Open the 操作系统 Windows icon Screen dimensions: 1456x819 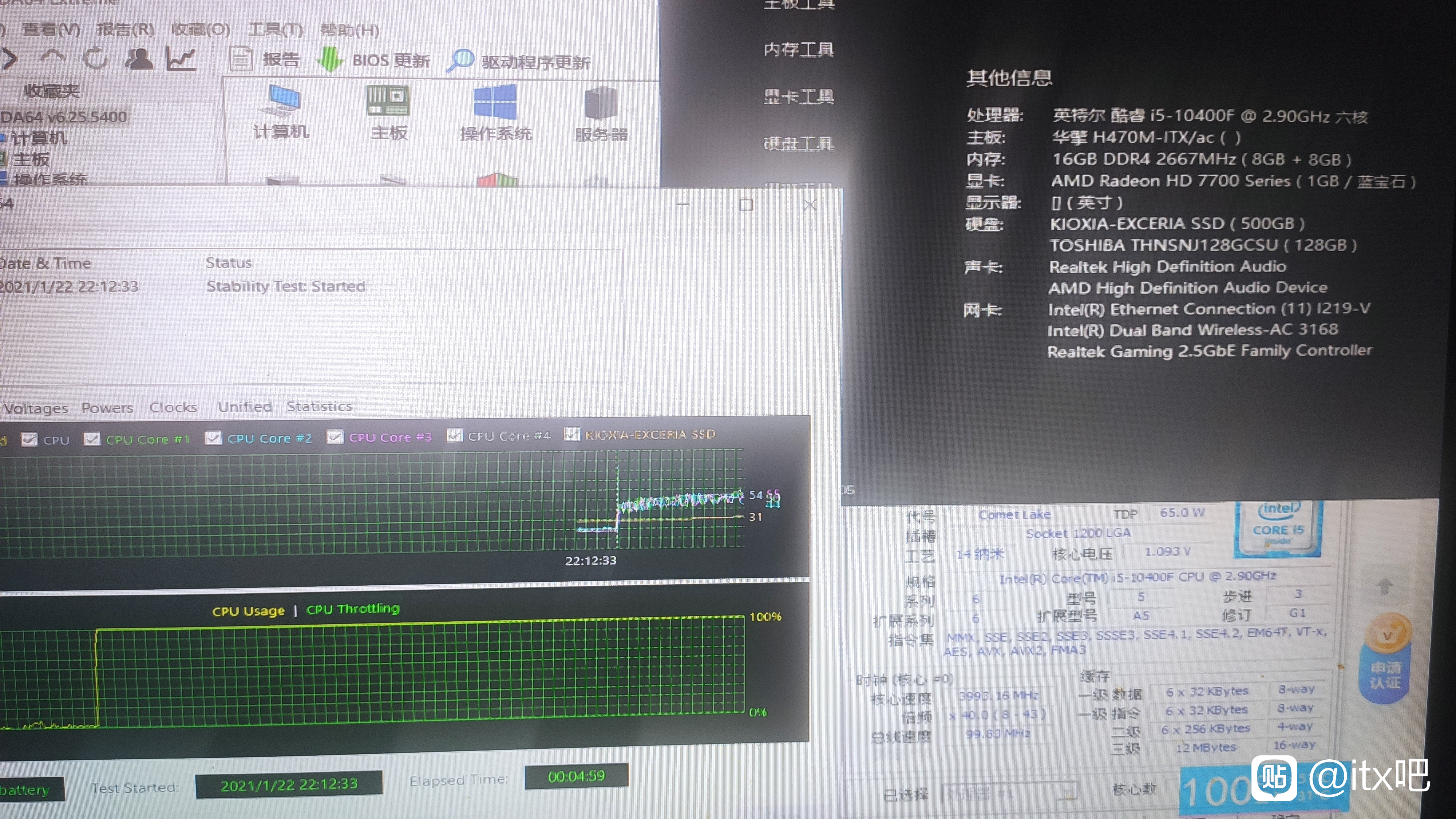(496, 113)
